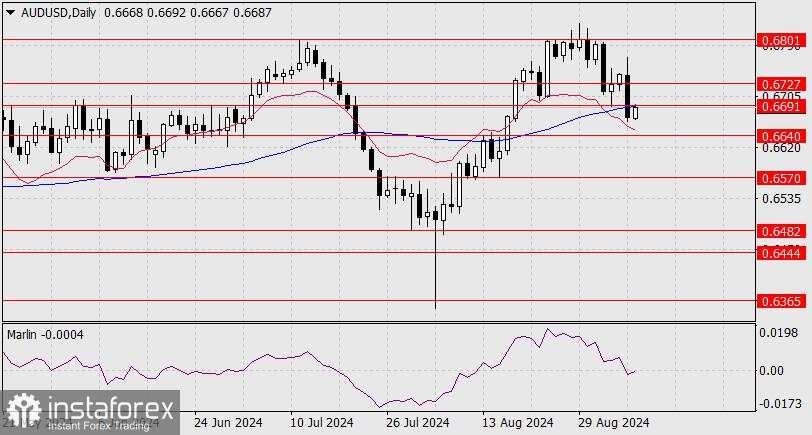Click the last white candle near 0.6691
This screenshot has height=435, width=812.
pos(635,112)
